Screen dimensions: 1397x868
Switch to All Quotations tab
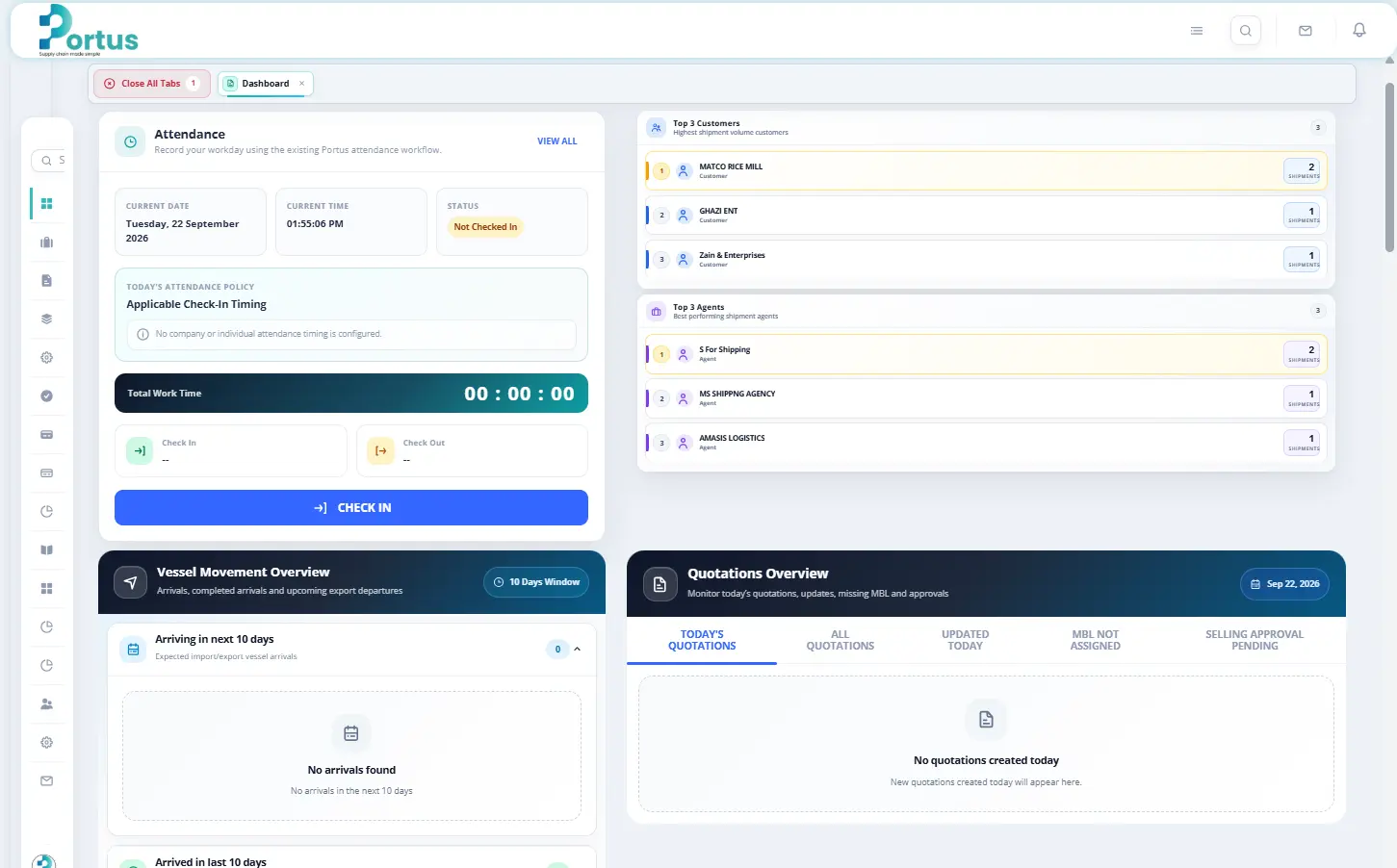pos(841,640)
